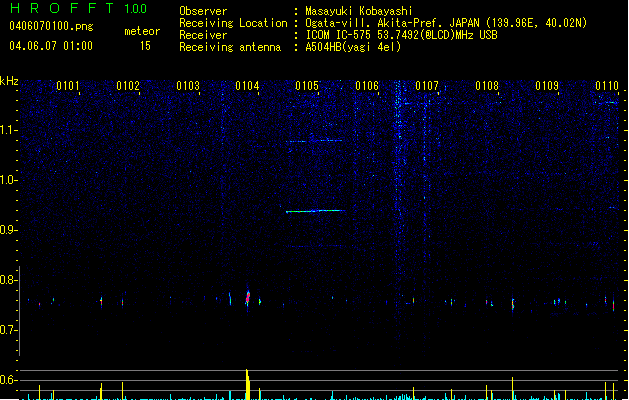Click the 1.0 kHz axis label
This screenshot has width=629, height=400.
coord(8,180)
